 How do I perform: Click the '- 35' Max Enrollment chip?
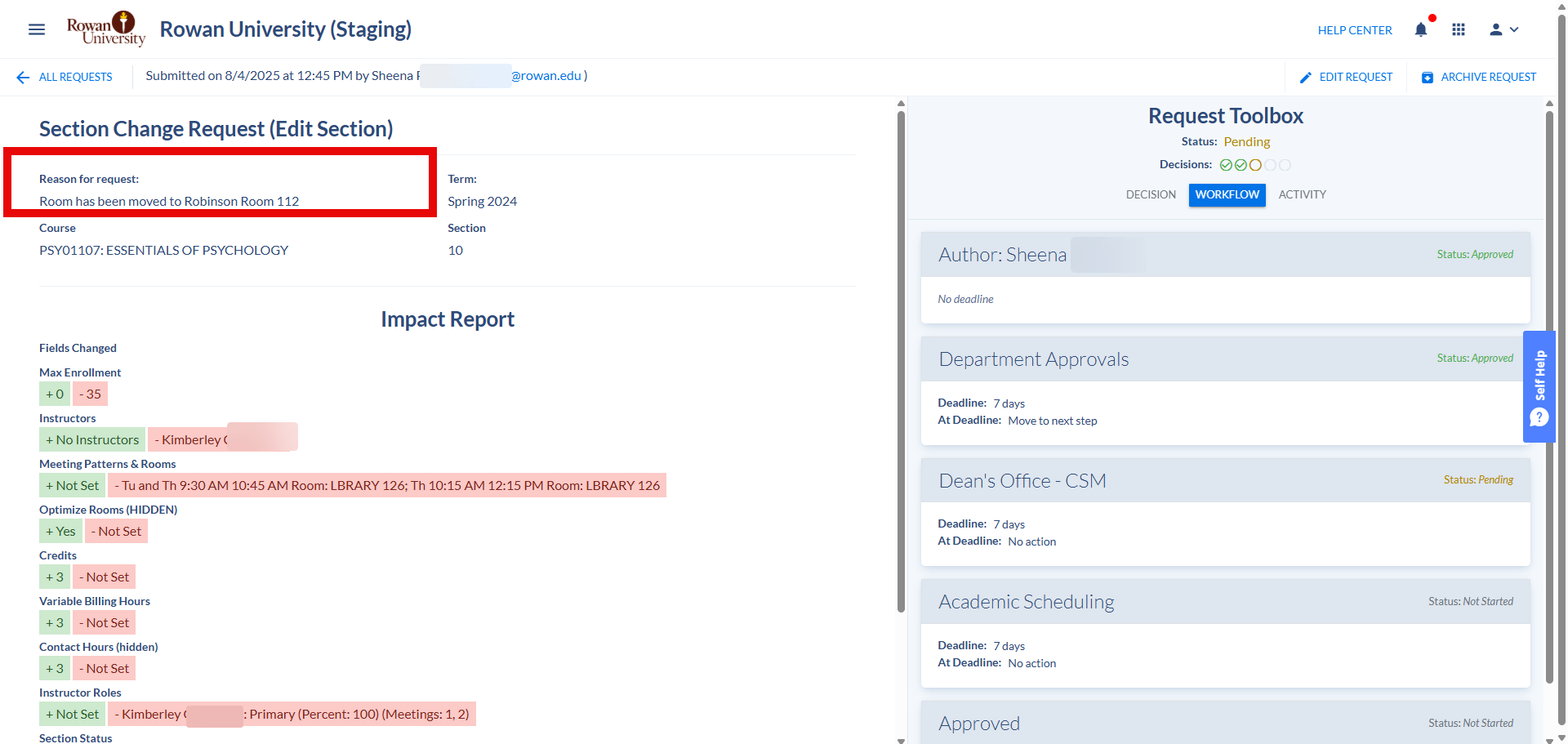90,394
